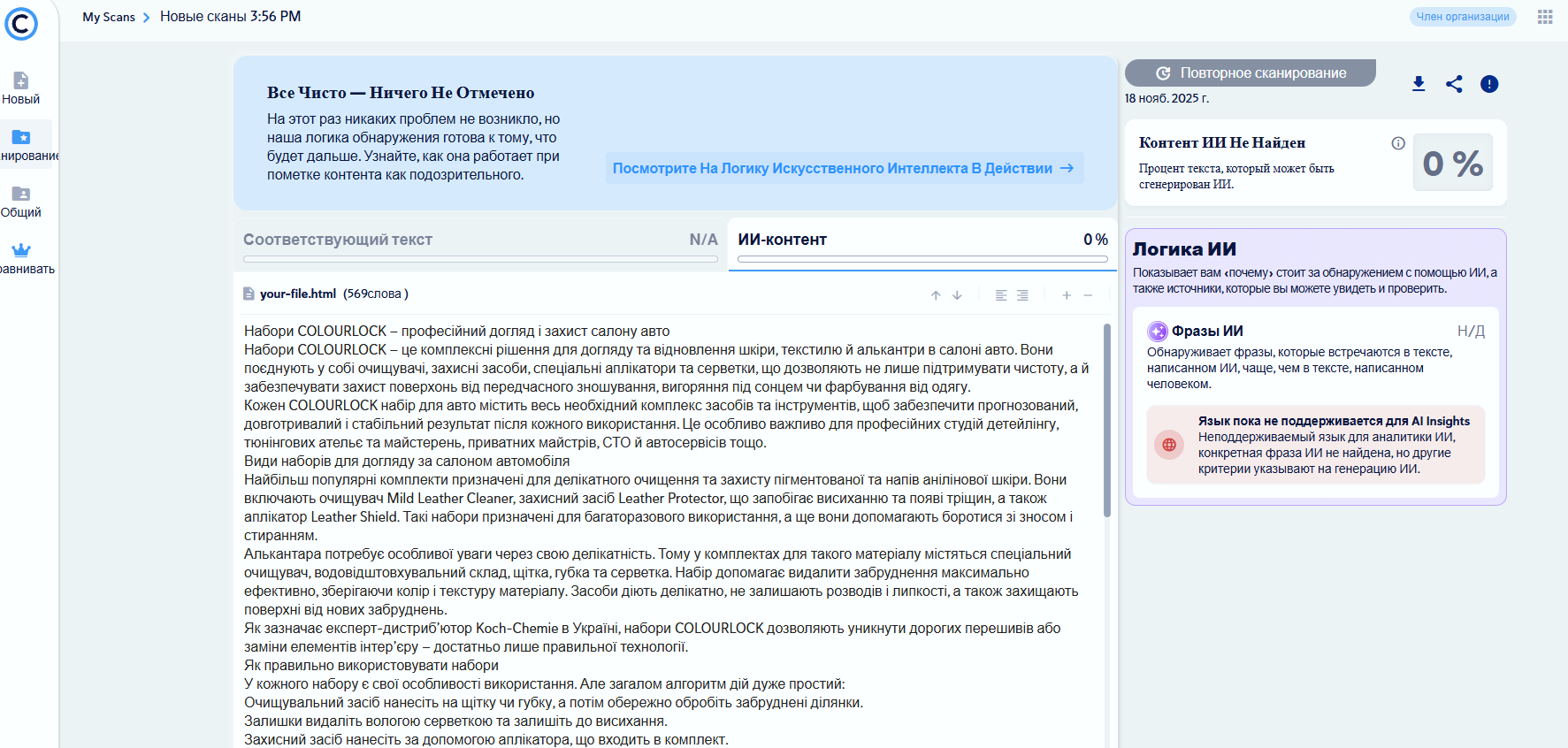Click the Copyleaks logo icon
The height and width of the screenshot is (748, 1568).
(x=21, y=24)
